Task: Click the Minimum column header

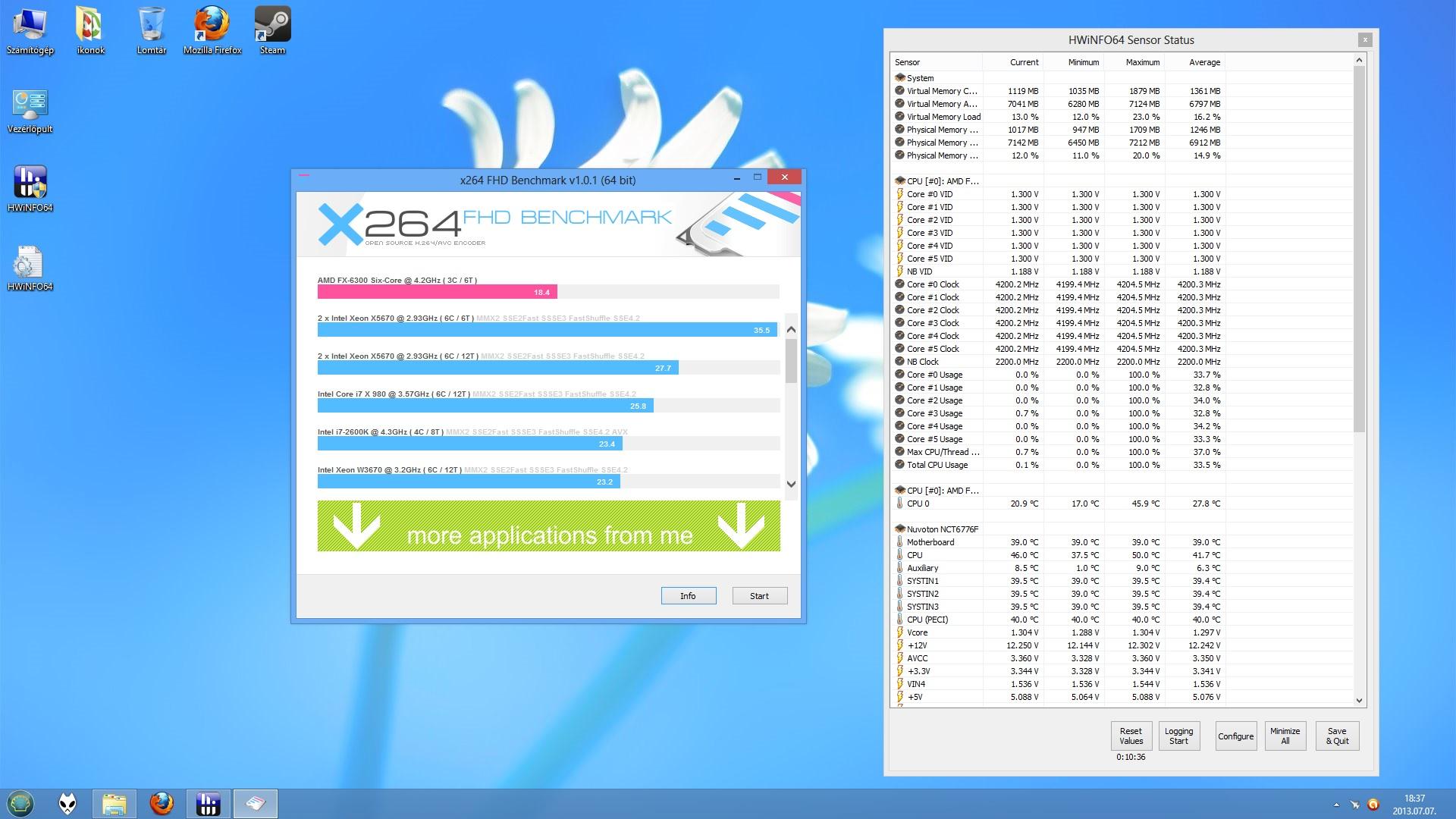Action: click(x=1074, y=62)
